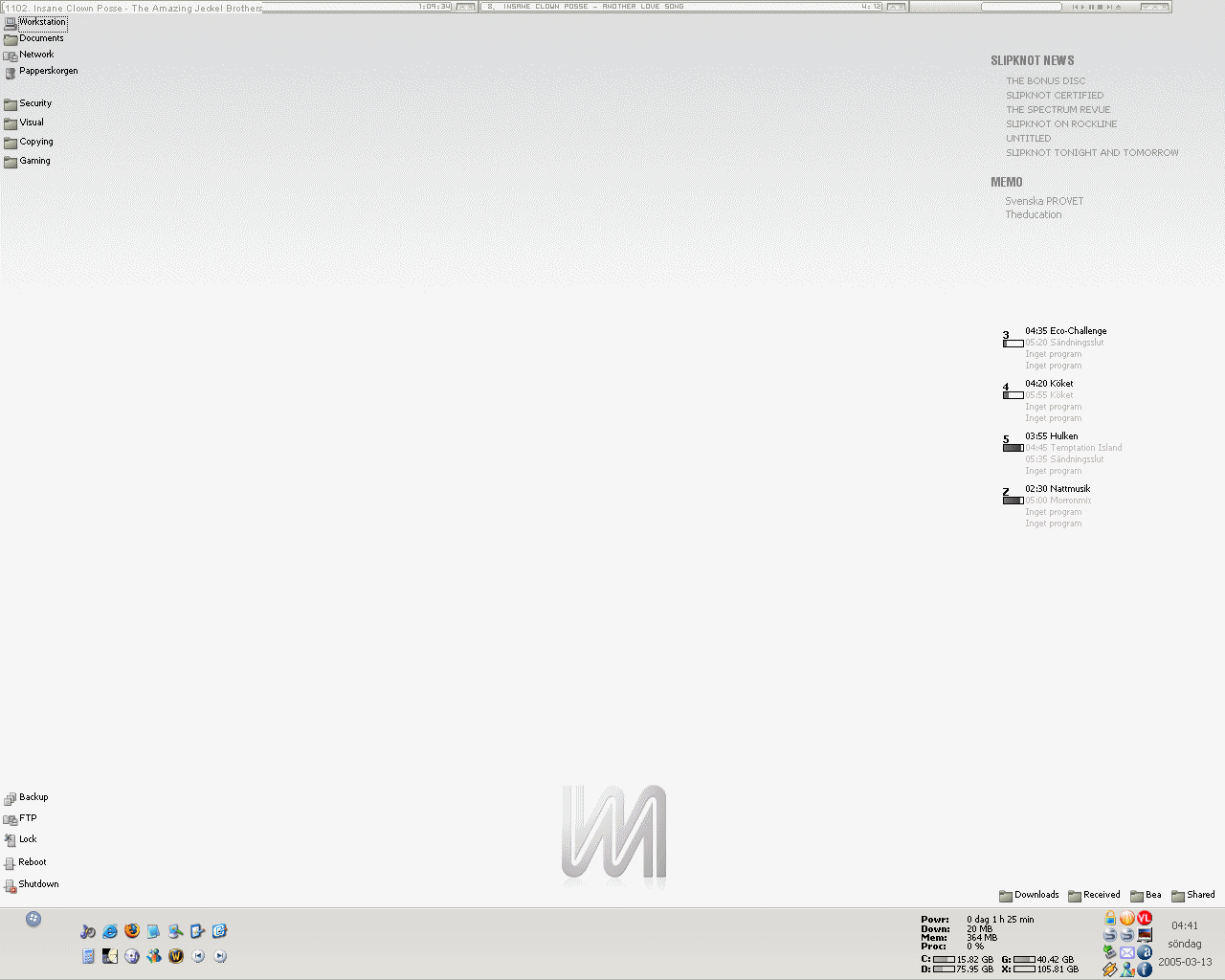Viewport: 1225px width, 980px height.
Task: Click the Winamp lightning tray icon
Action: tap(1110, 969)
